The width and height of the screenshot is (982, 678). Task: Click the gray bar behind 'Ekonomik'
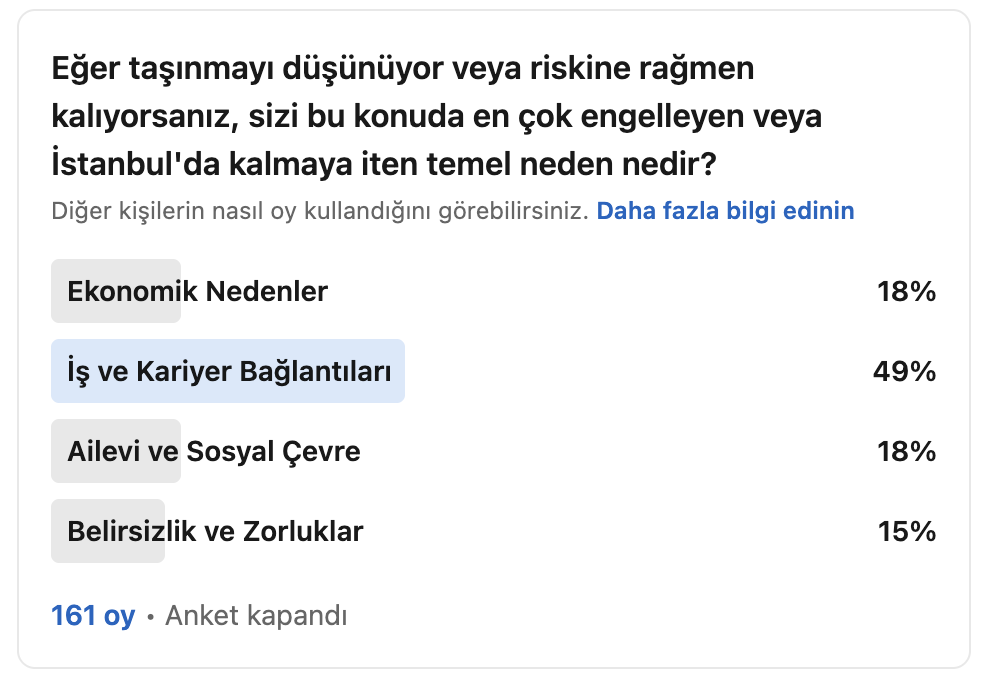tap(116, 291)
